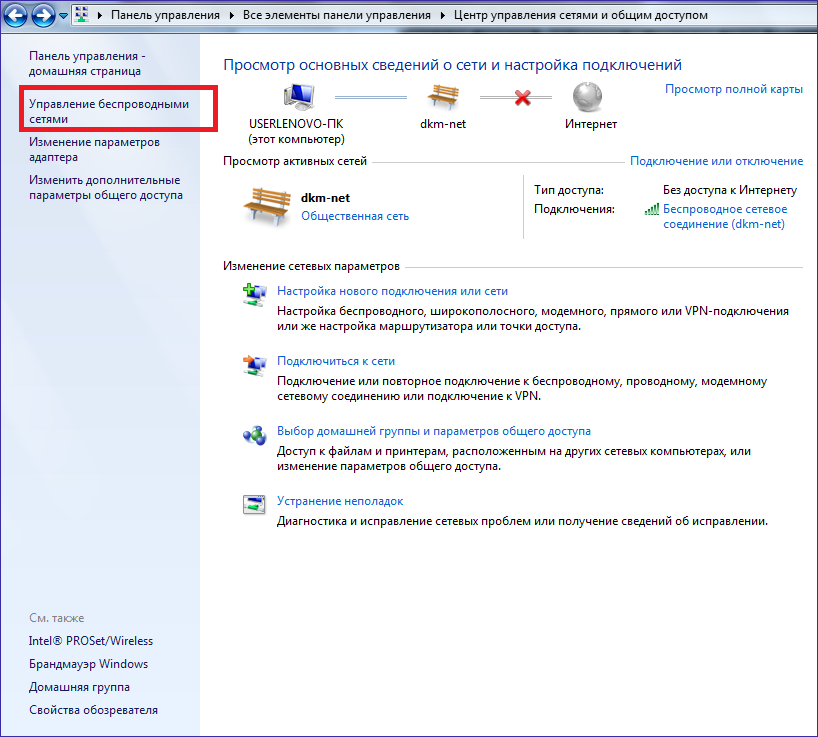Click the homegroup sharing options icon
Screen dimensions: 818x737
pos(253,435)
